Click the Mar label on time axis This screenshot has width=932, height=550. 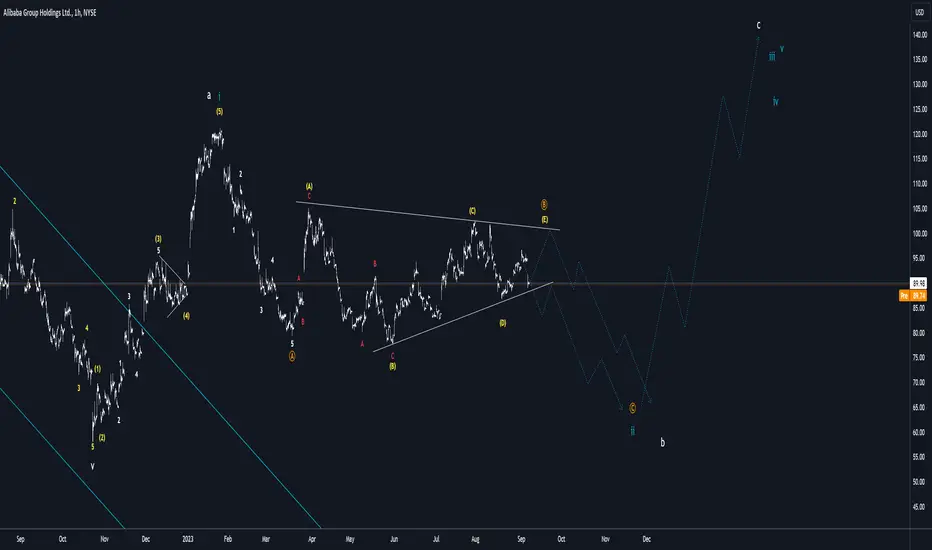click(266, 539)
